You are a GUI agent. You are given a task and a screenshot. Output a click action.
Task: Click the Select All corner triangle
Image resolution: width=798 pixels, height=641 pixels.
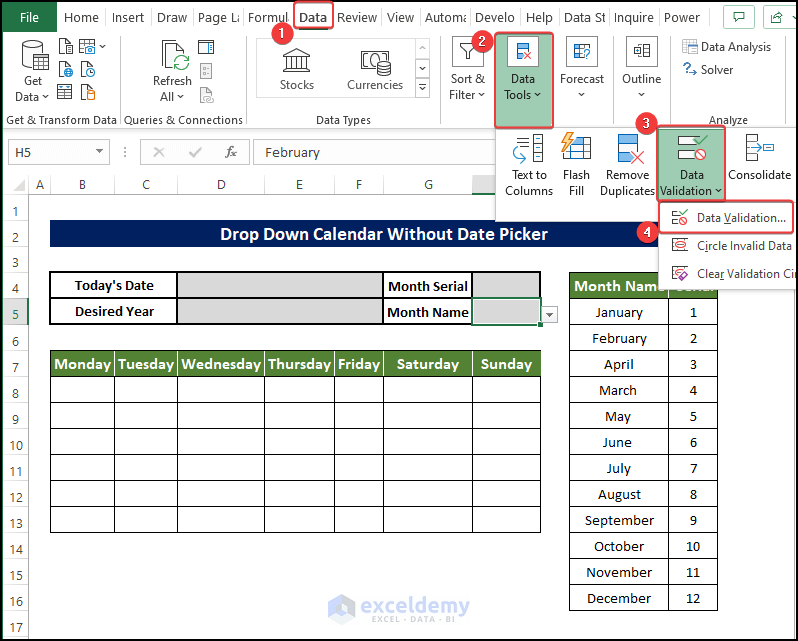[18, 184]
